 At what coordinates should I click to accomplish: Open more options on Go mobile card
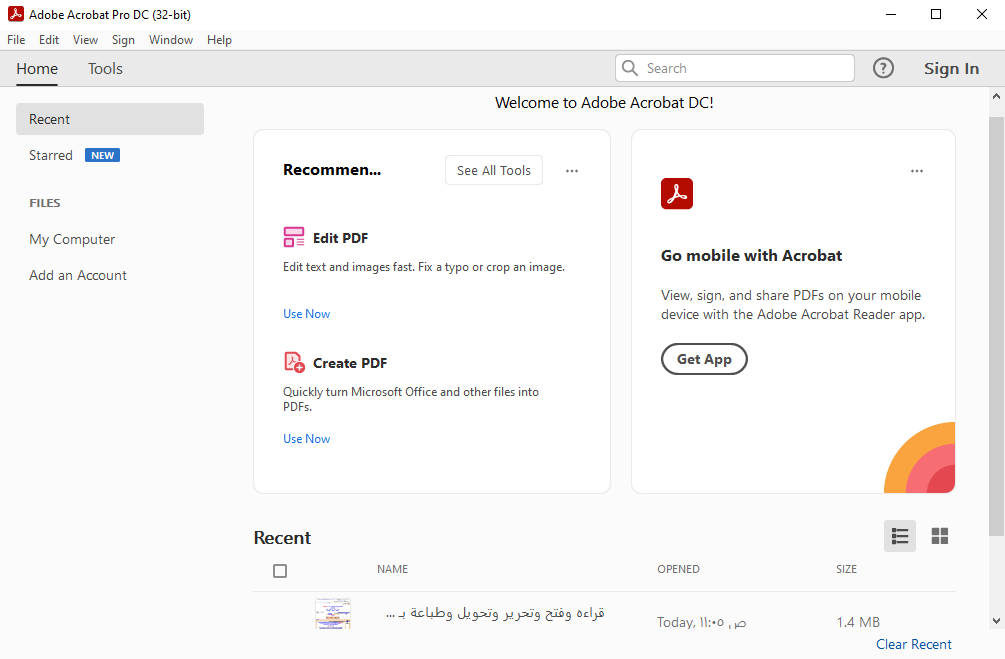[917, 171]
